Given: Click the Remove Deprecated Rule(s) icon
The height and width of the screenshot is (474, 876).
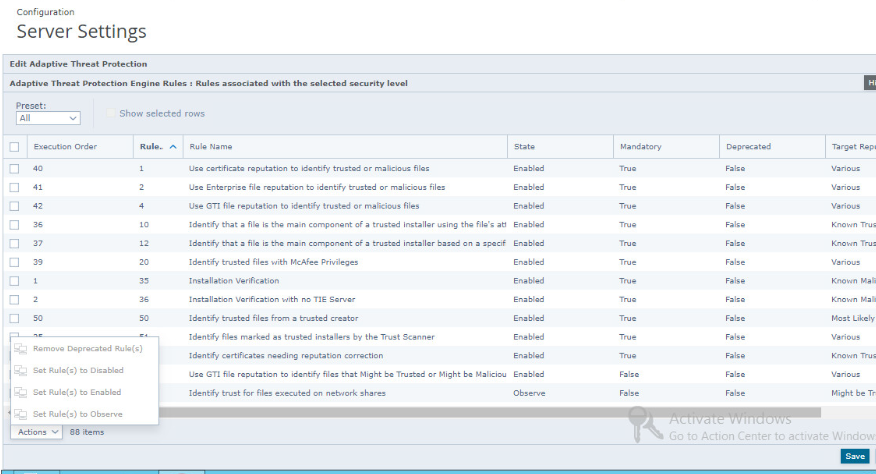Looking at the screenshot, I should click(21, 349).
